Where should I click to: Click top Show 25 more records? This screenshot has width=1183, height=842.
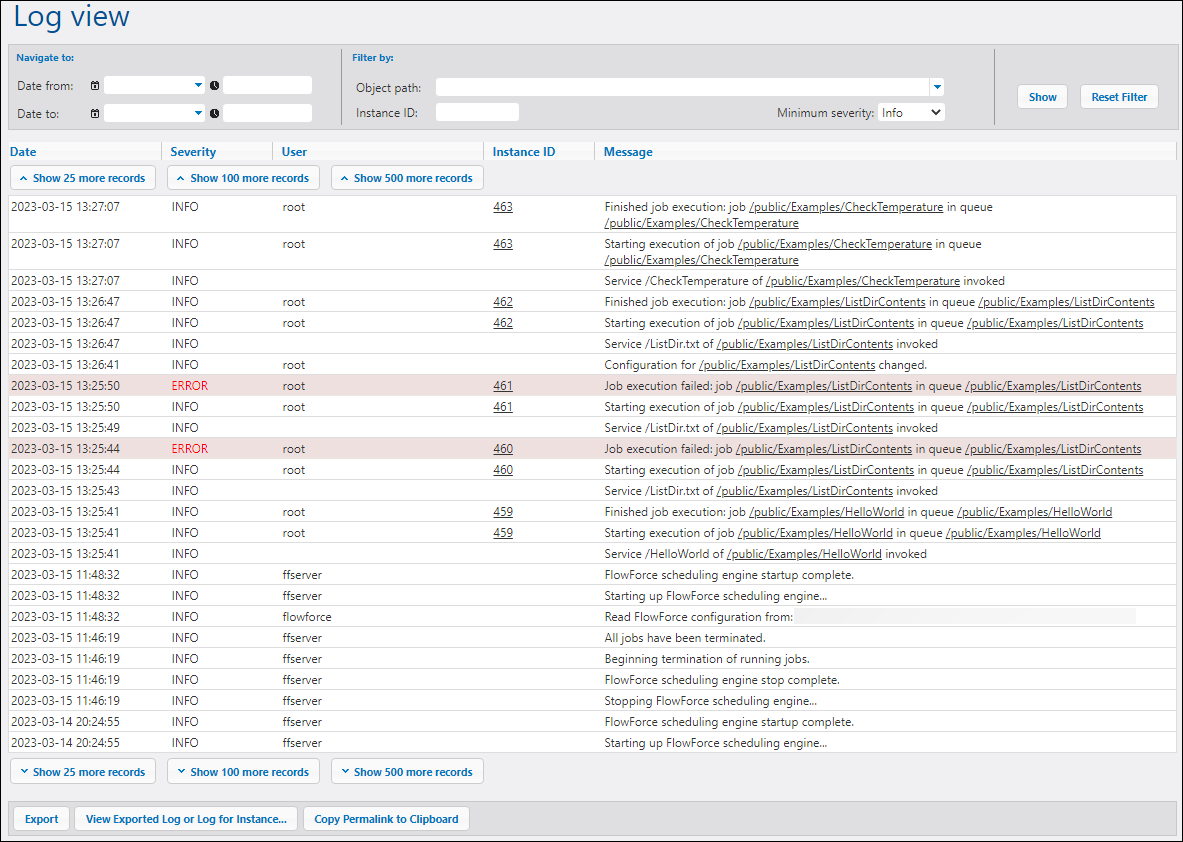click(82, 178)
